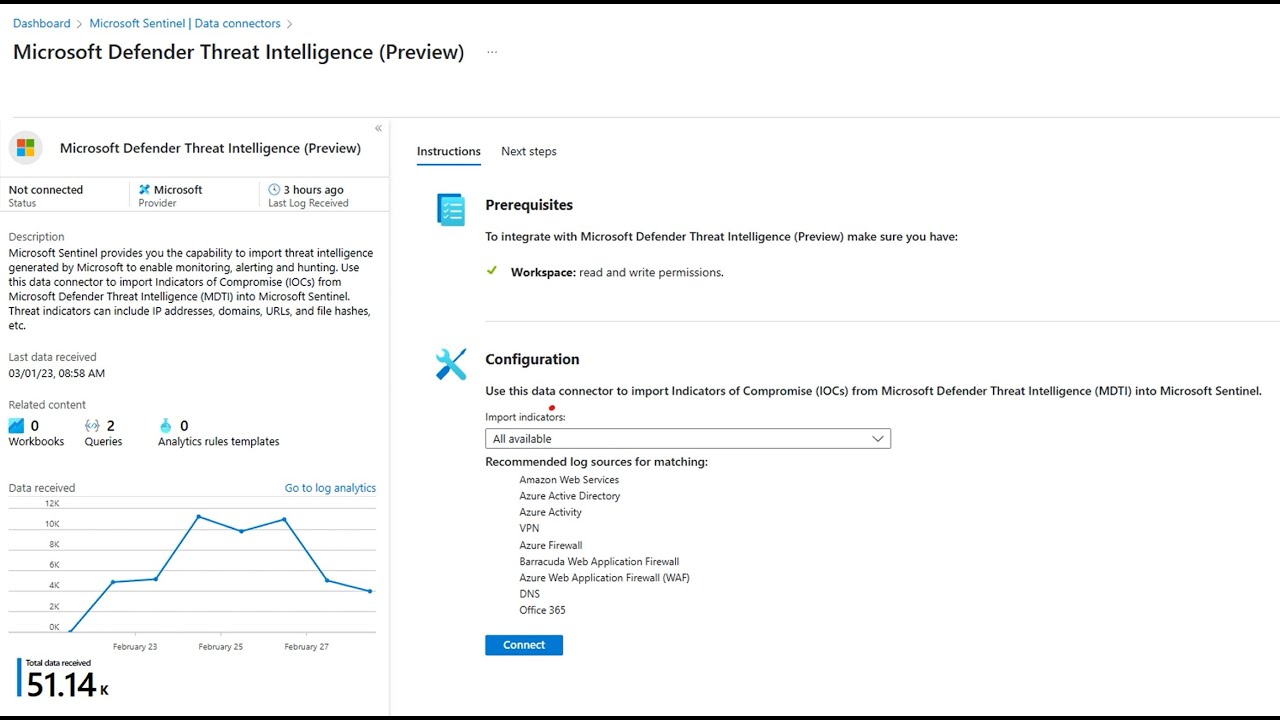Click the Prerequisites heading
Screen dimensions: 1280x720
point(529,205)
